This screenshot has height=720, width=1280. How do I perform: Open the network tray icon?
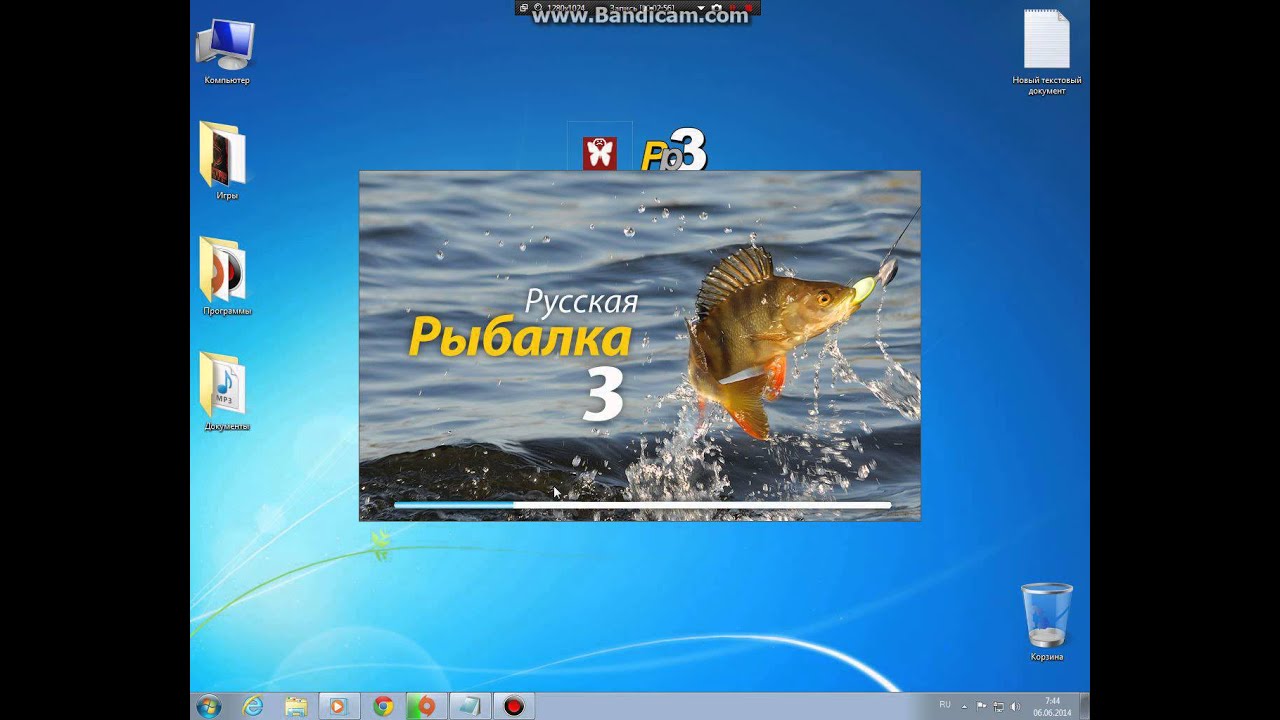tap(999, 706)
